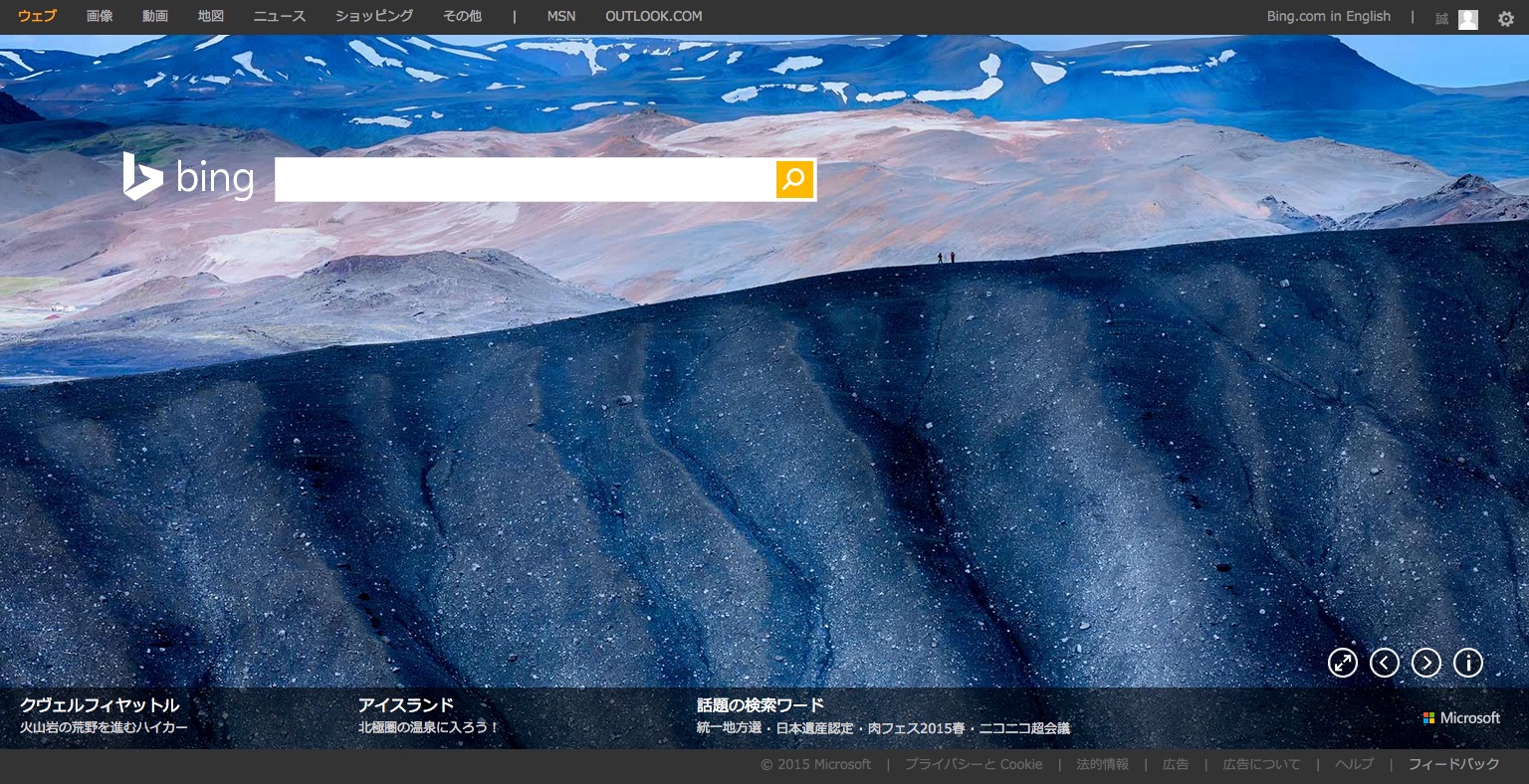This screenshot has width=1529, height=784.
Task: Select the 動画 tab
Action: [155, 16]
